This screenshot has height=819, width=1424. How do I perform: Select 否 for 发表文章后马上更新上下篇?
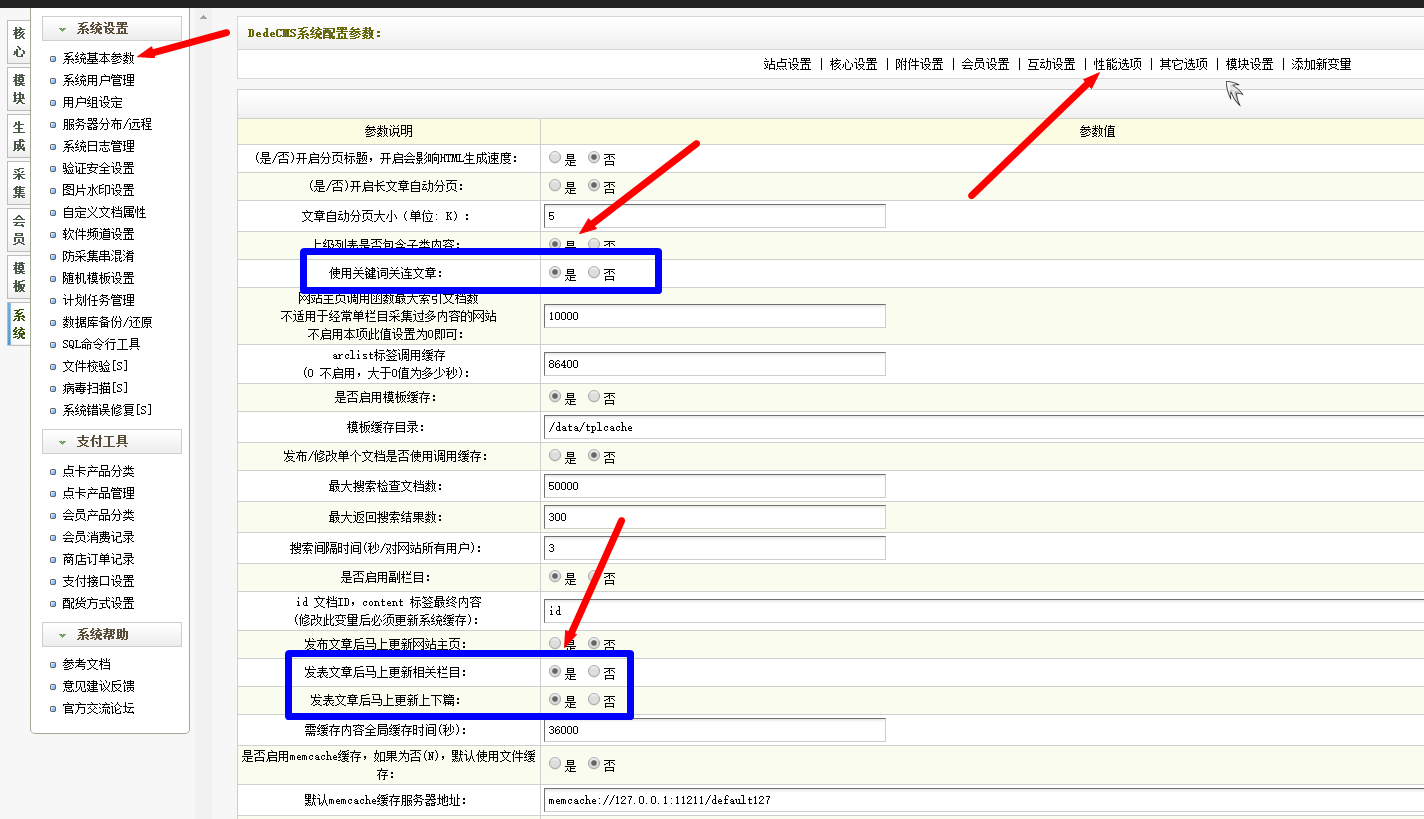tap(595, 700)
